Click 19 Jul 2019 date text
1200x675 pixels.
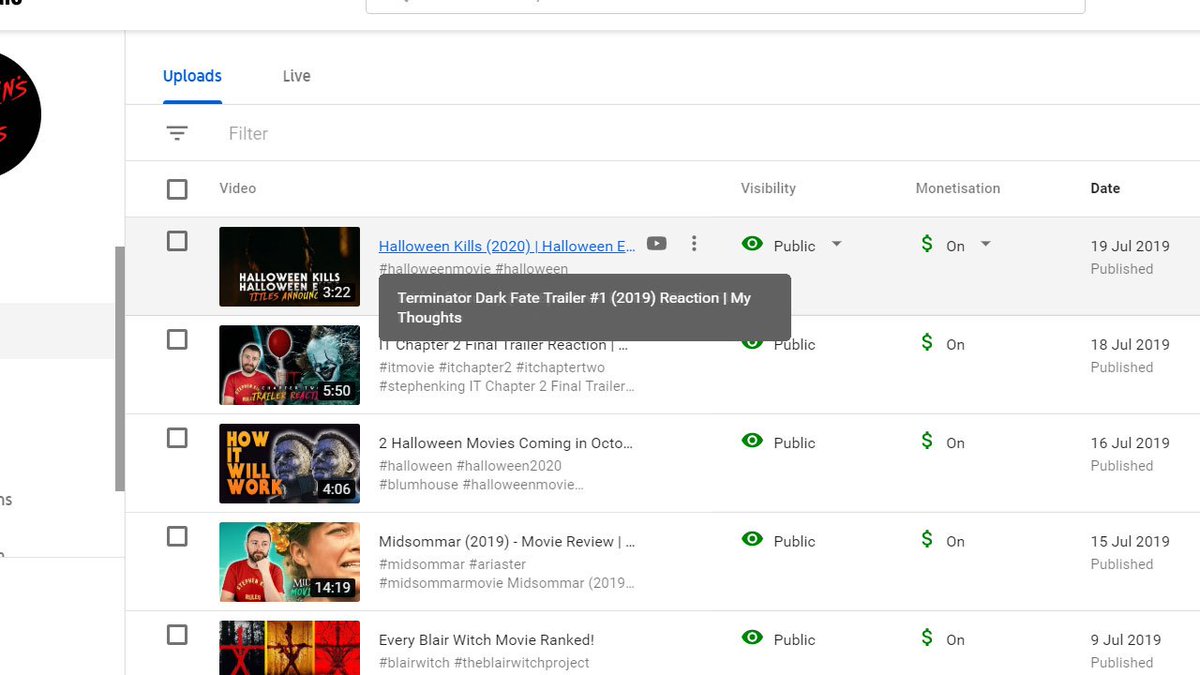1130,246
